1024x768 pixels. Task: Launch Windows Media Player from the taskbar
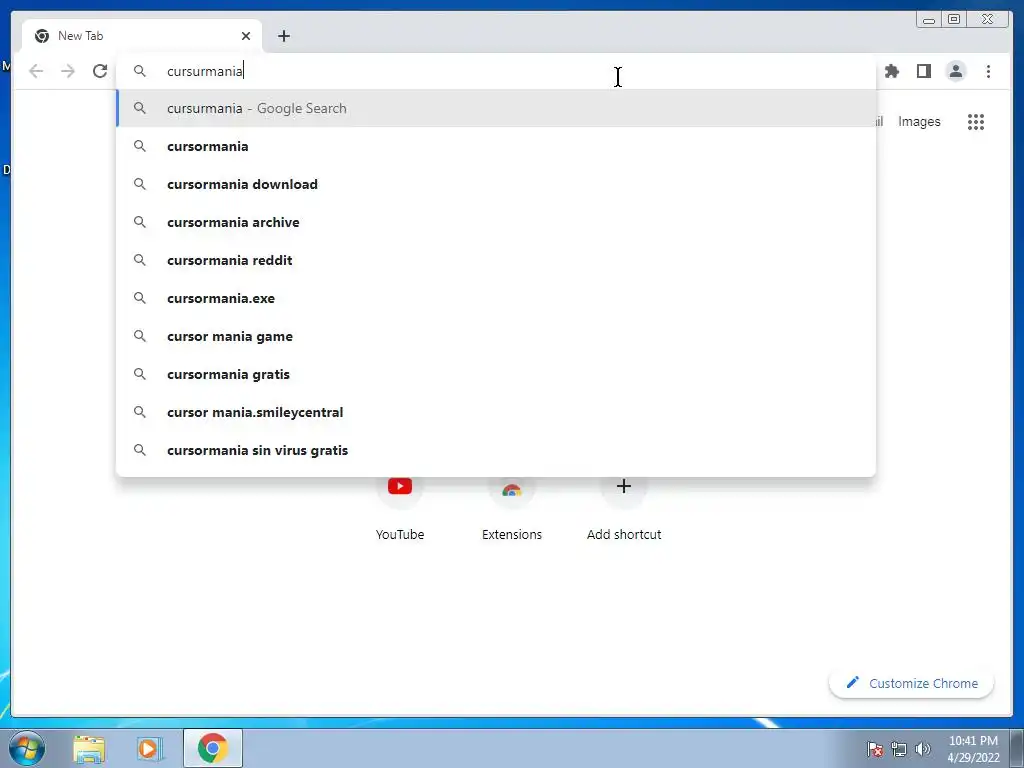tap(150, 748)
